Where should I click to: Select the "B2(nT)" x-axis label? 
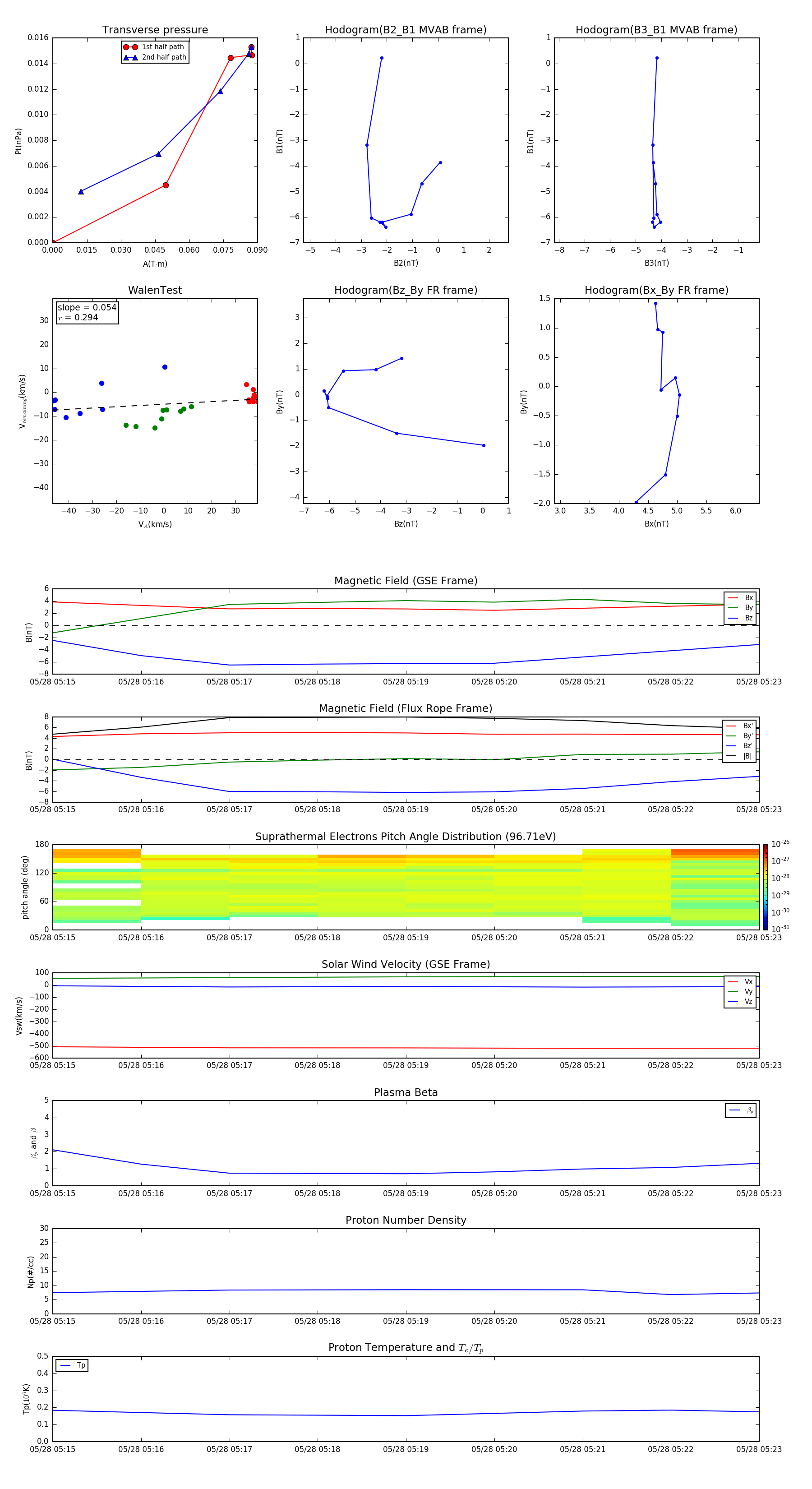[406, 263]
